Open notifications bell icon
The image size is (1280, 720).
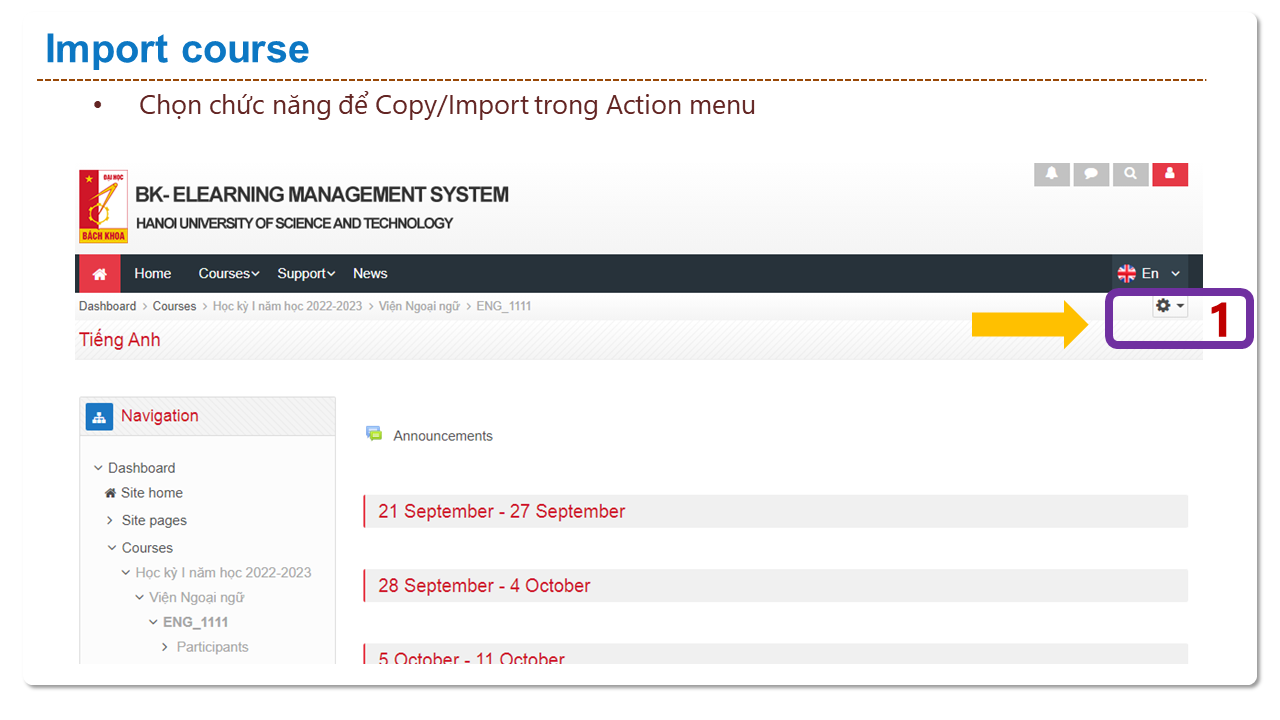(1051, 174)
